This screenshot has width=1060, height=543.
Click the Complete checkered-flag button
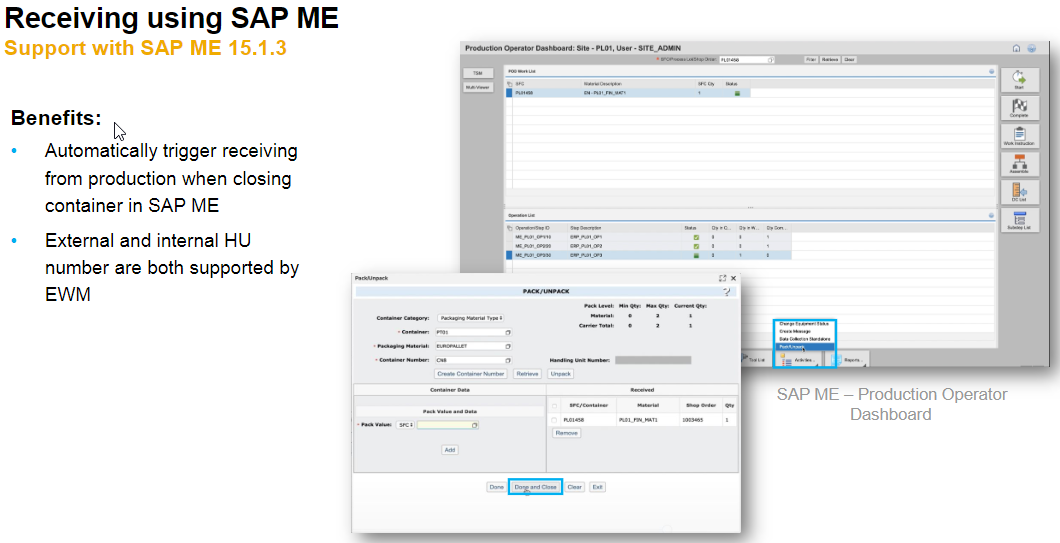pos(1019,109)
